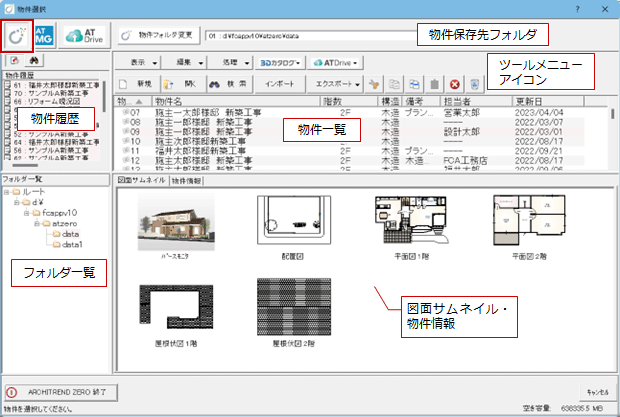Click the red delete icon in toolbar

point(455,86)
